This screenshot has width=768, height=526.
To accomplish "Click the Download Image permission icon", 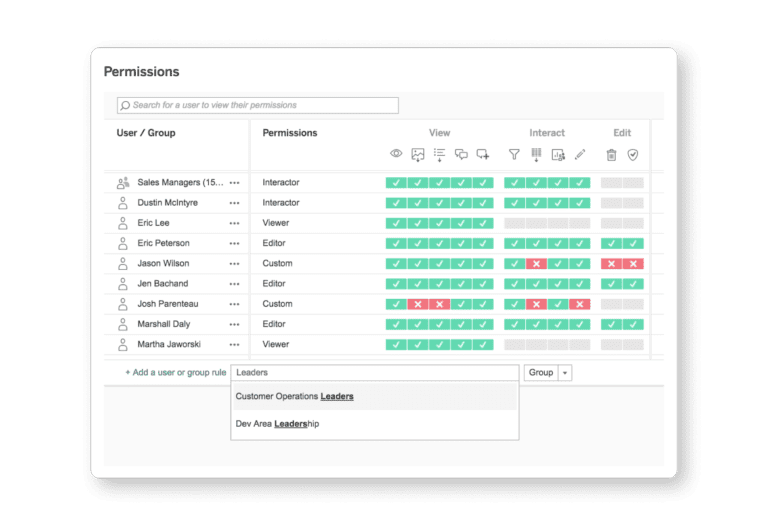I will click(x=418, y=155).
